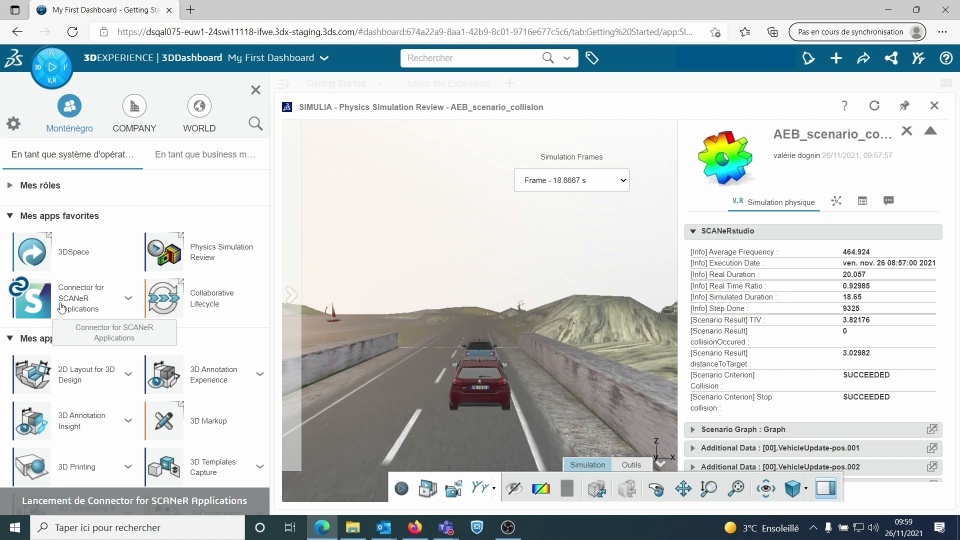
Task: Pin the simulation widget
Action: (x=904, y=105)
